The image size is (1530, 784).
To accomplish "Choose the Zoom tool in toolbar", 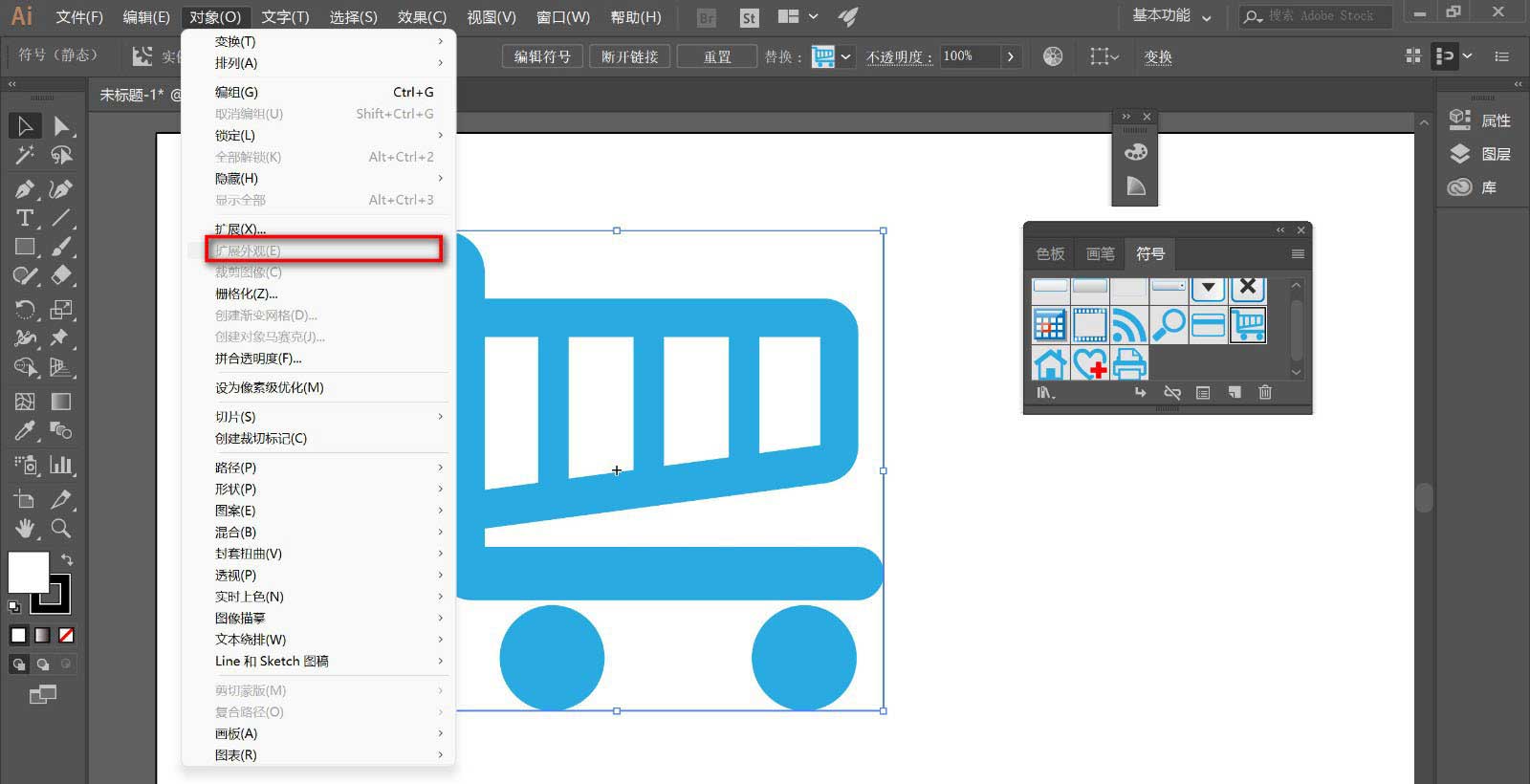I will click(61, 528).
